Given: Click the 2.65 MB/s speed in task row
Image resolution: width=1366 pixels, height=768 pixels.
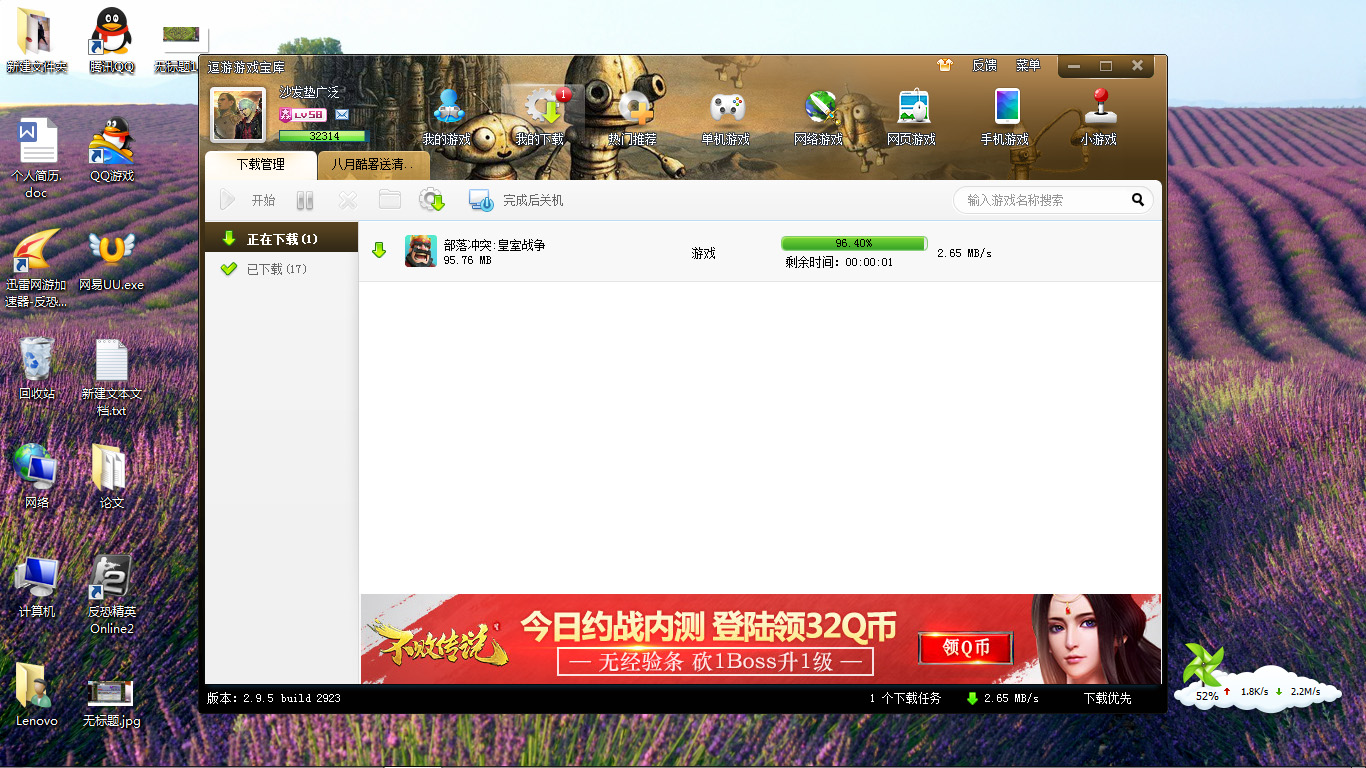Looking at the screenshot, I should tap(964, 254).
